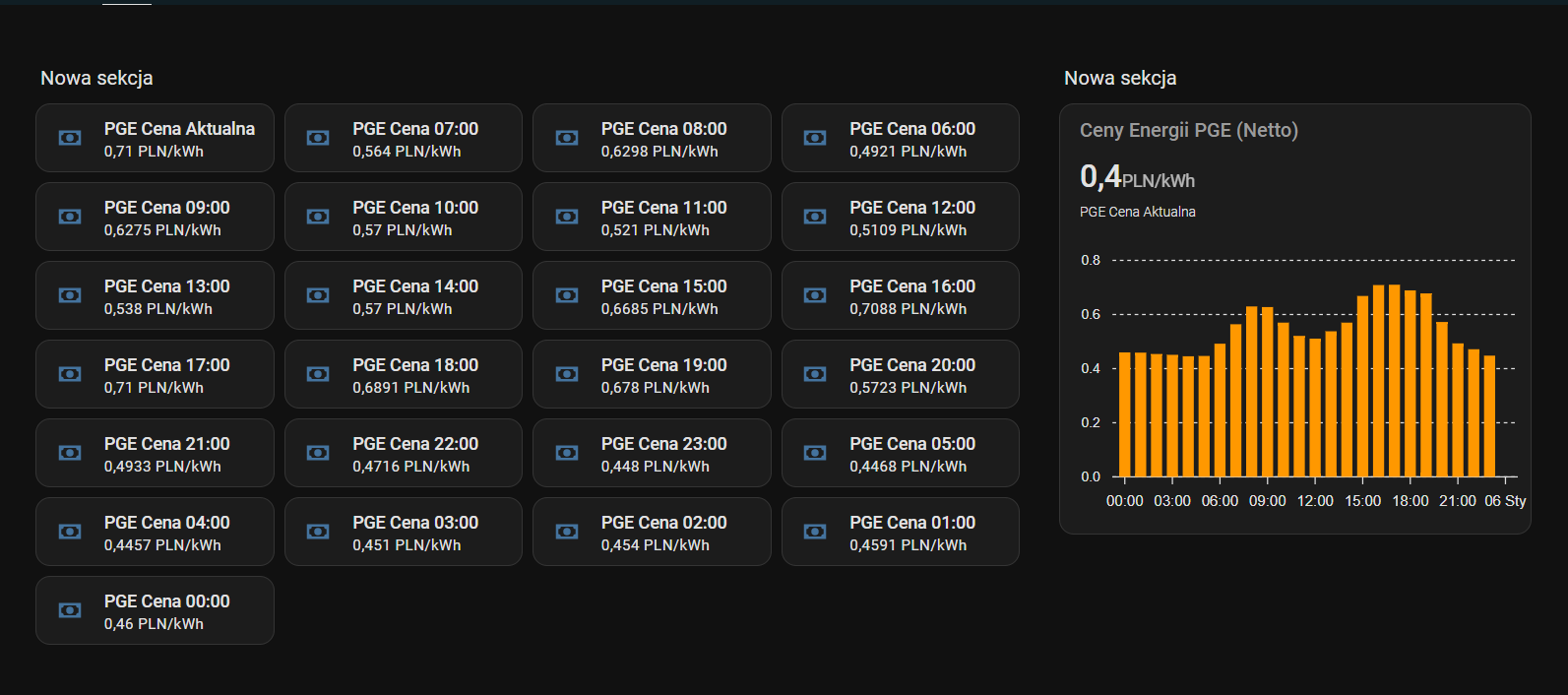The height and width of the screenshot is (695, 1568).
Task: Click the cash icon beside PGE Cena Aktualna
Action: [70, 138]
